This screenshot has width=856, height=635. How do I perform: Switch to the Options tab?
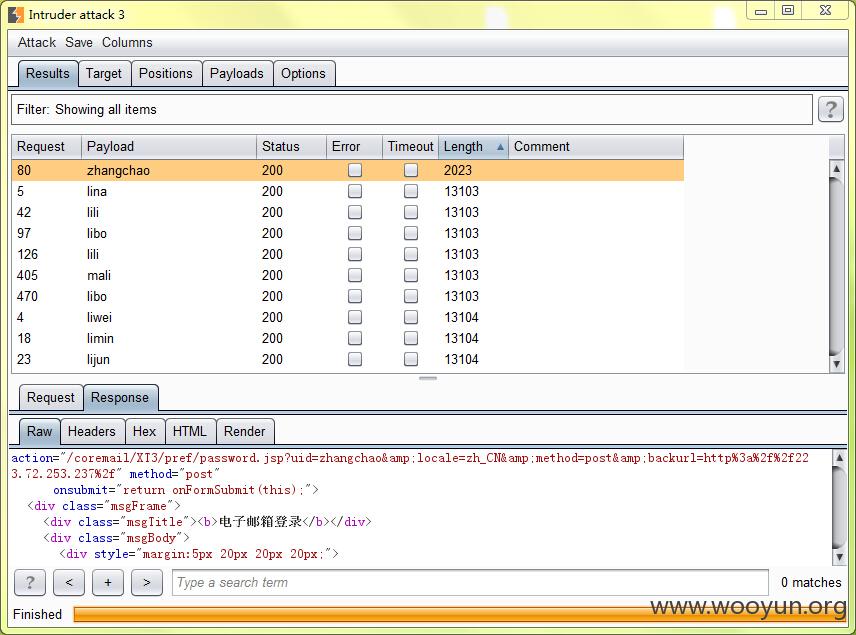(x=304, y=74)
